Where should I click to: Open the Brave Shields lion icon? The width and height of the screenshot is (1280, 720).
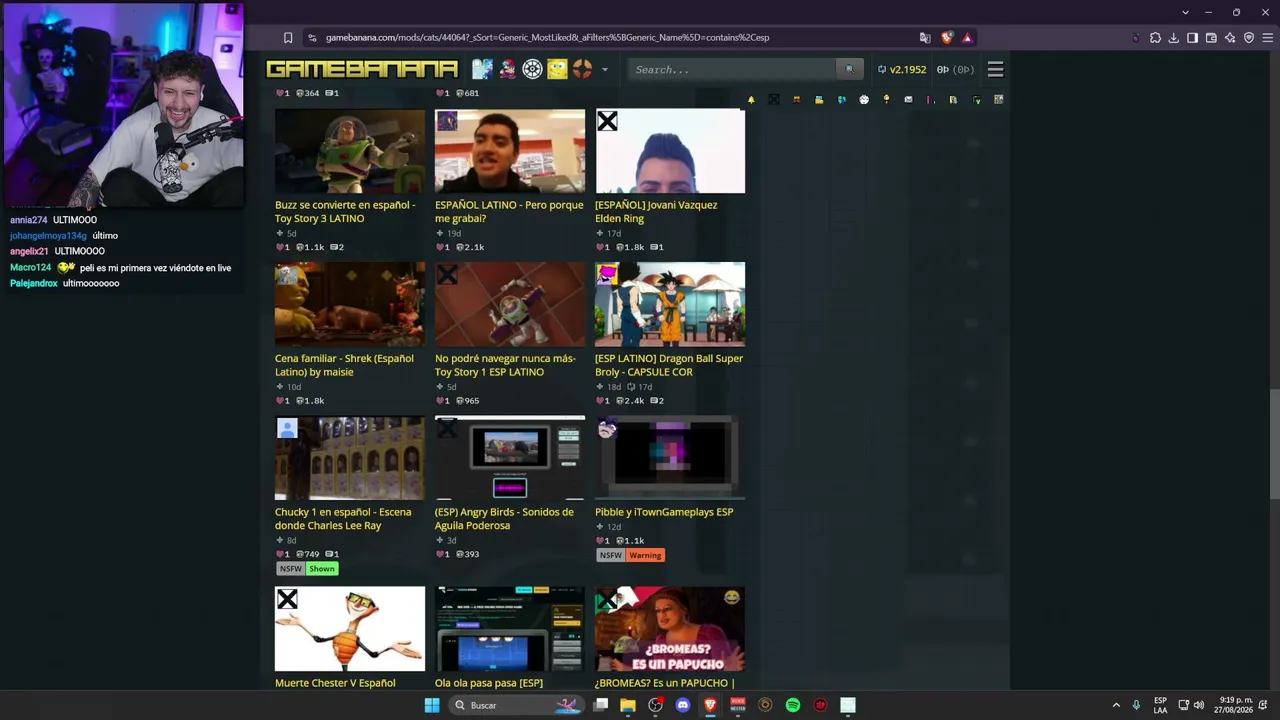[x=947, y=38]
